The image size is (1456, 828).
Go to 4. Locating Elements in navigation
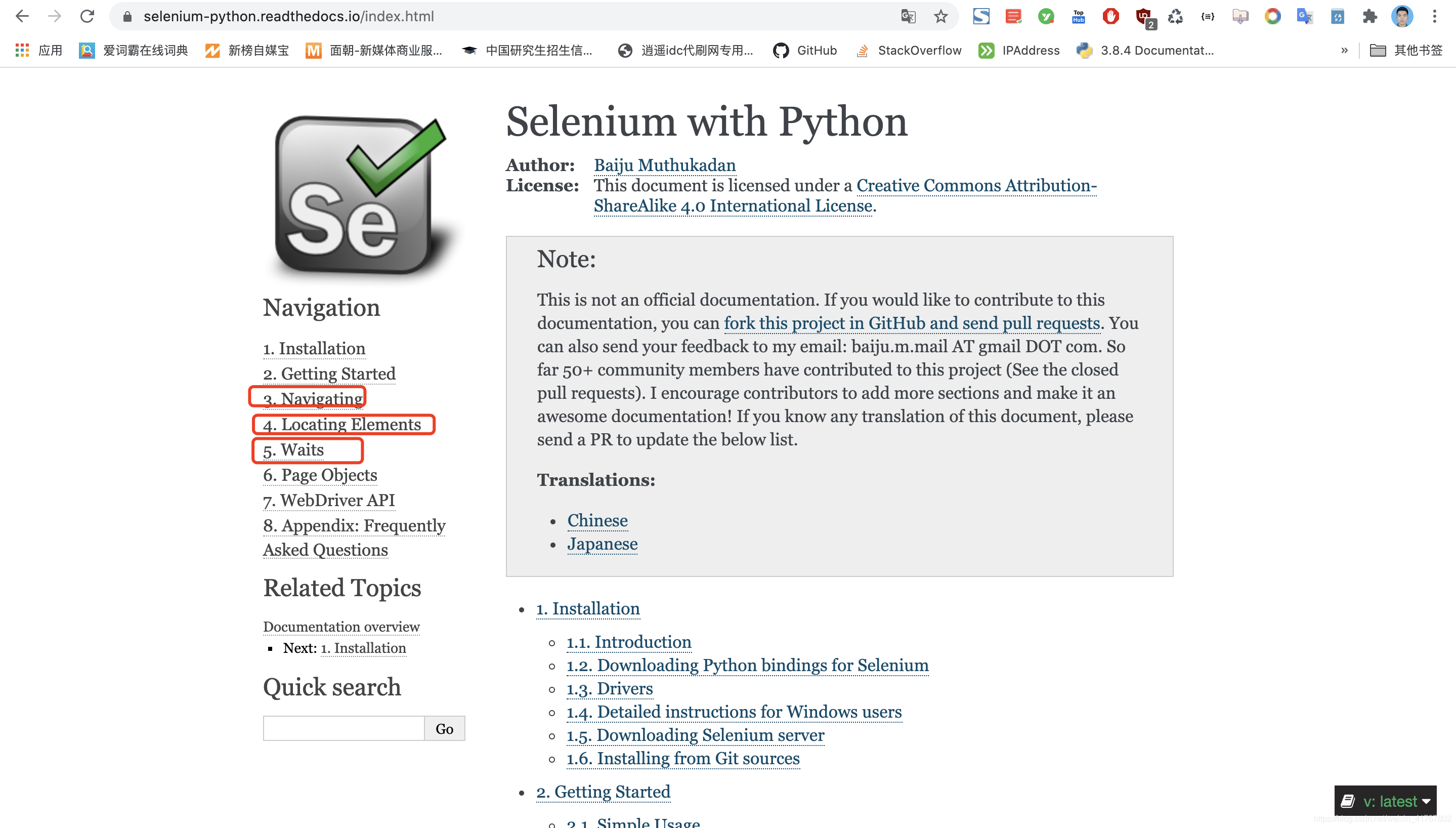click(342, 424)
